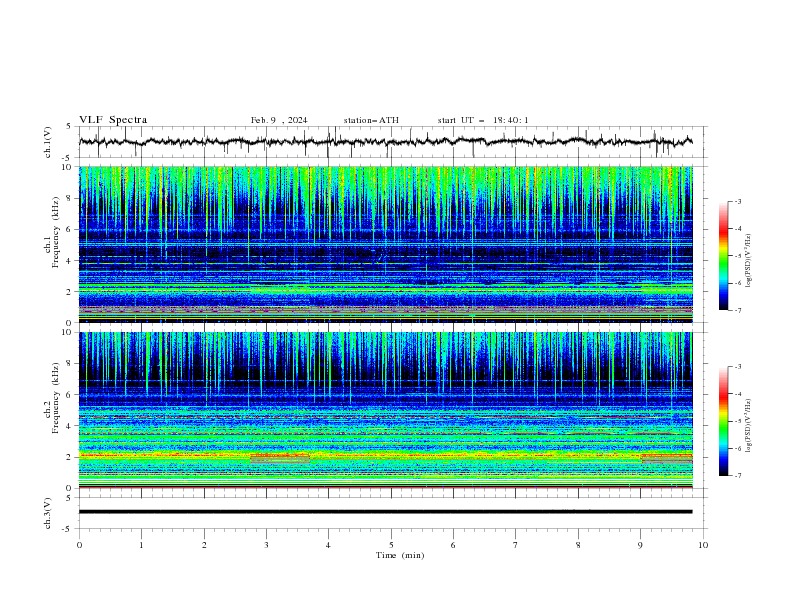Click the red patch after 9 min in ch.2
The image size is (792, 612).
pos(667,458)
